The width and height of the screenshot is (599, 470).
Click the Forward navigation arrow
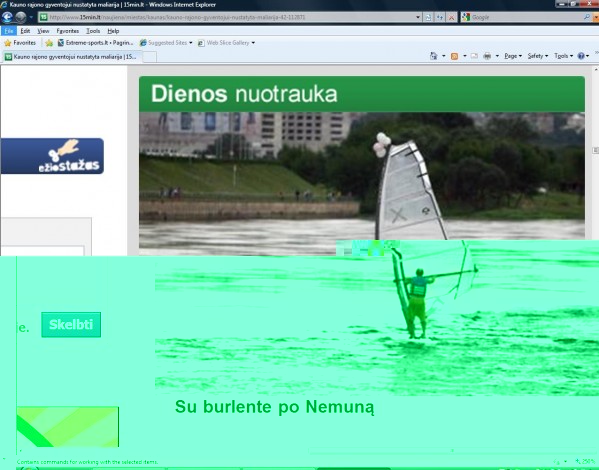tap(21, 17)
